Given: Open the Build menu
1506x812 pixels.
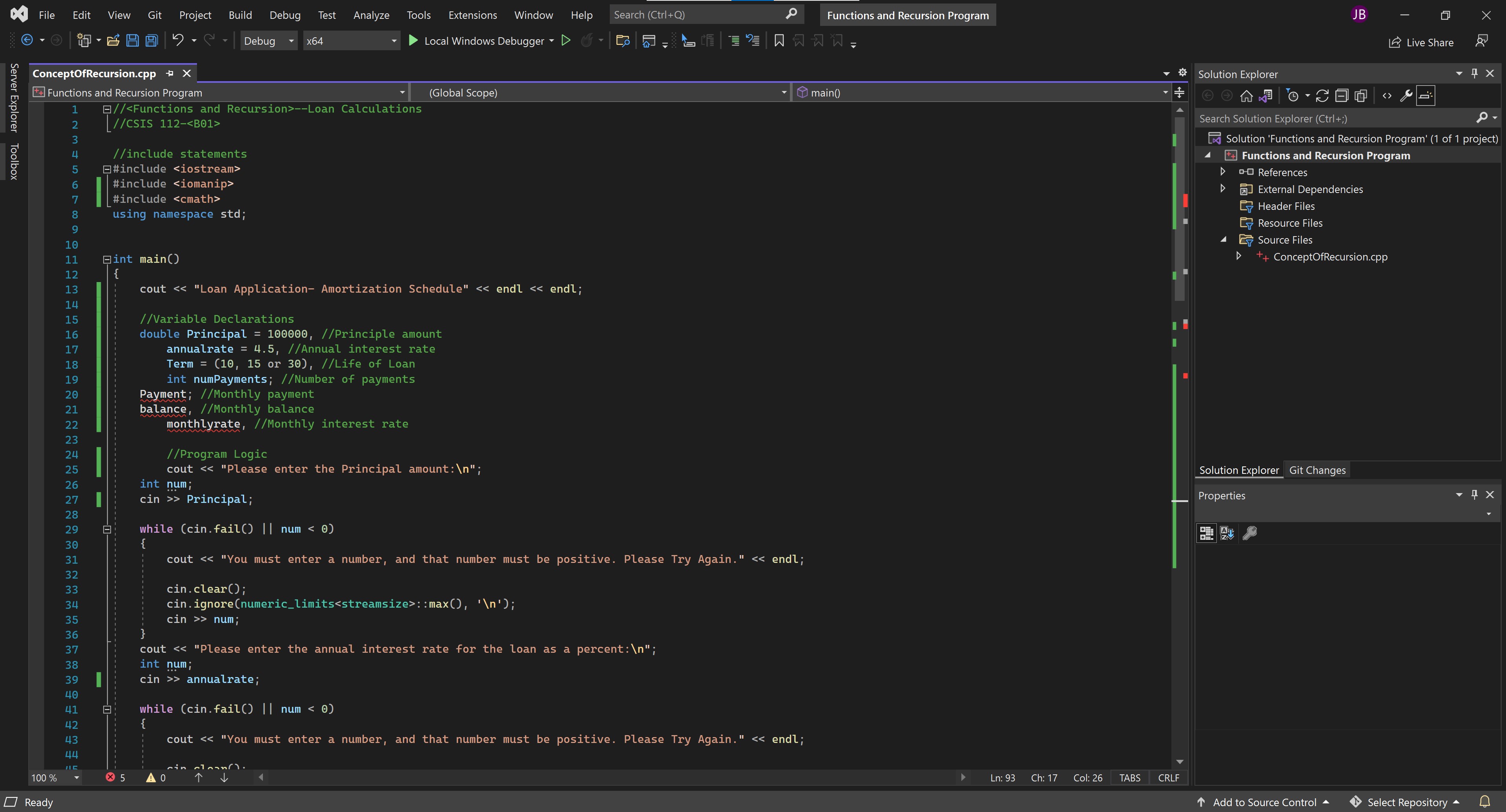Looking at the screenshot, I should pos(240,15).
